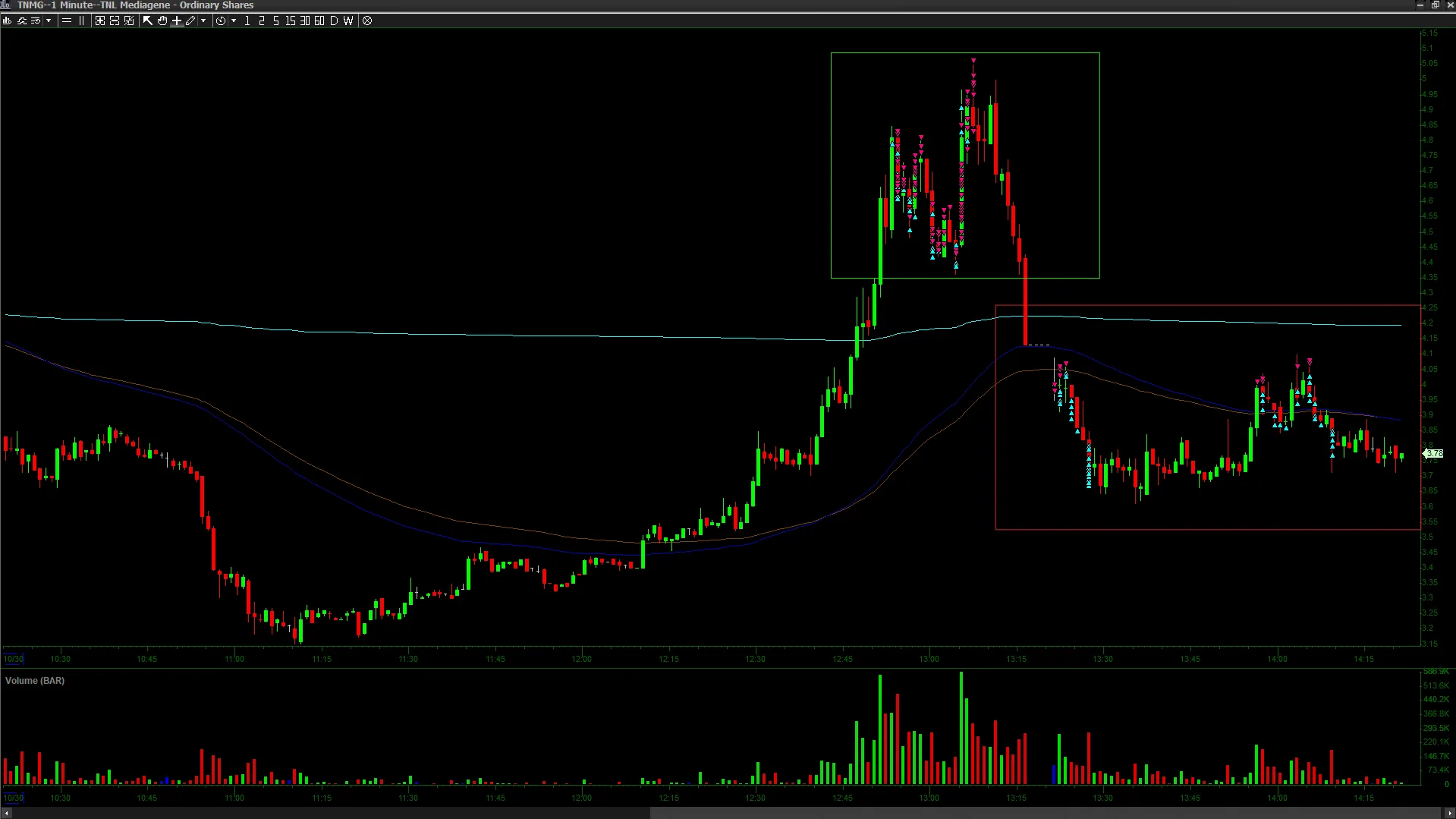
Task: Click the circled X clear icon
Action: (367, 20)
